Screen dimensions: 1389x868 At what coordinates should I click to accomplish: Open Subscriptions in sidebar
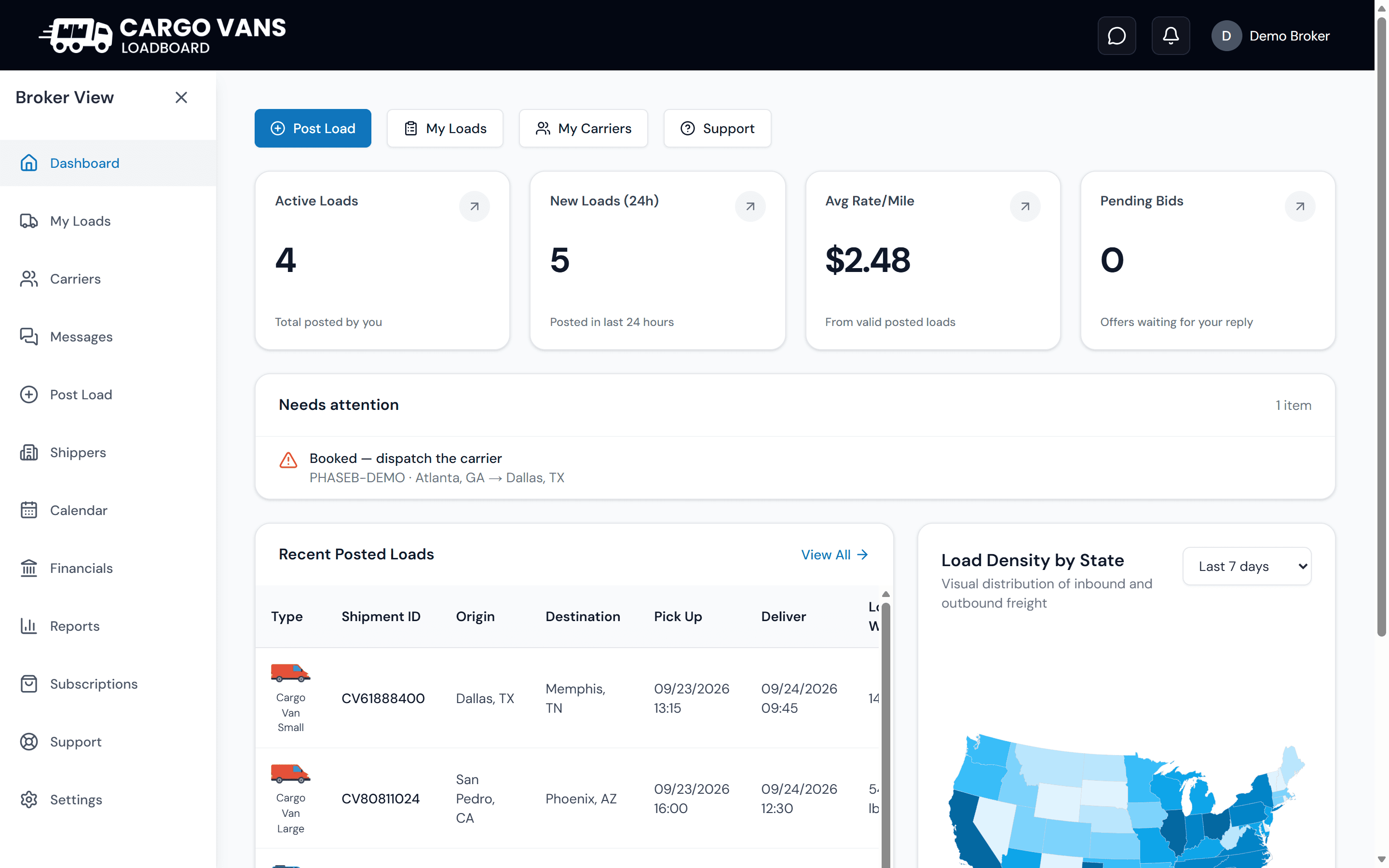pos(108,684)
